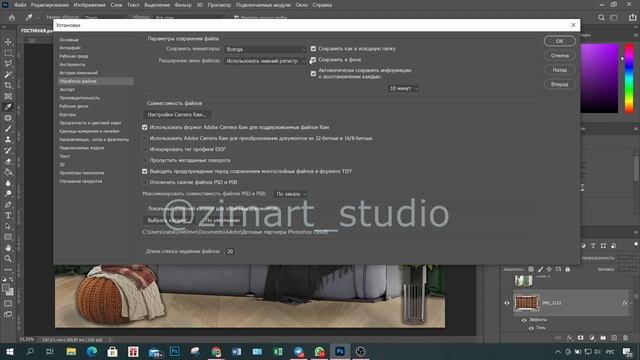Select the Frame tool

(8, 96)
